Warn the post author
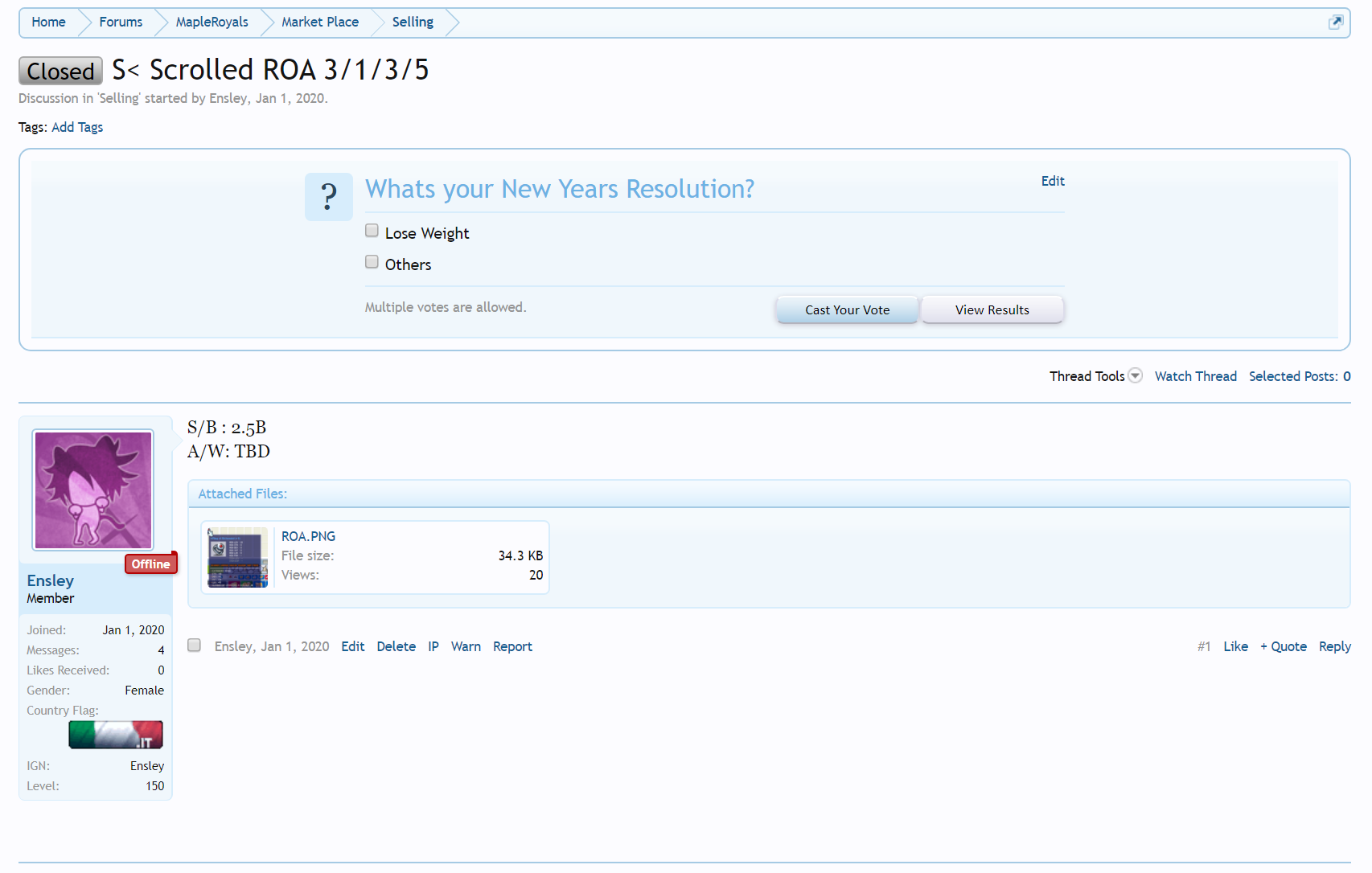This screenshot has height=873, width=1372. point(466,646)
